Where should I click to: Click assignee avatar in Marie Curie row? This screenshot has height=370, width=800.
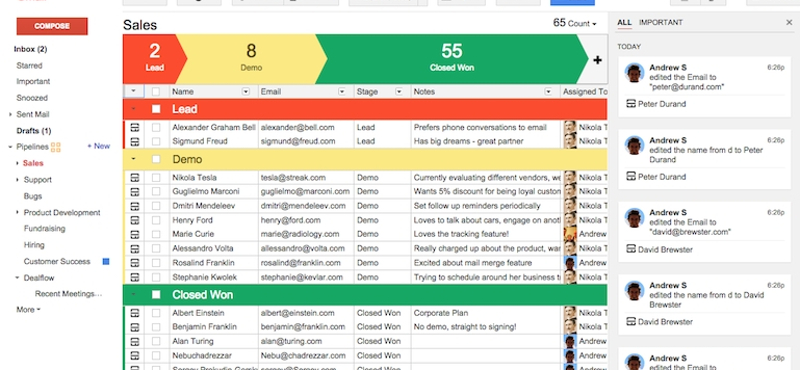(x=570, y=234)
